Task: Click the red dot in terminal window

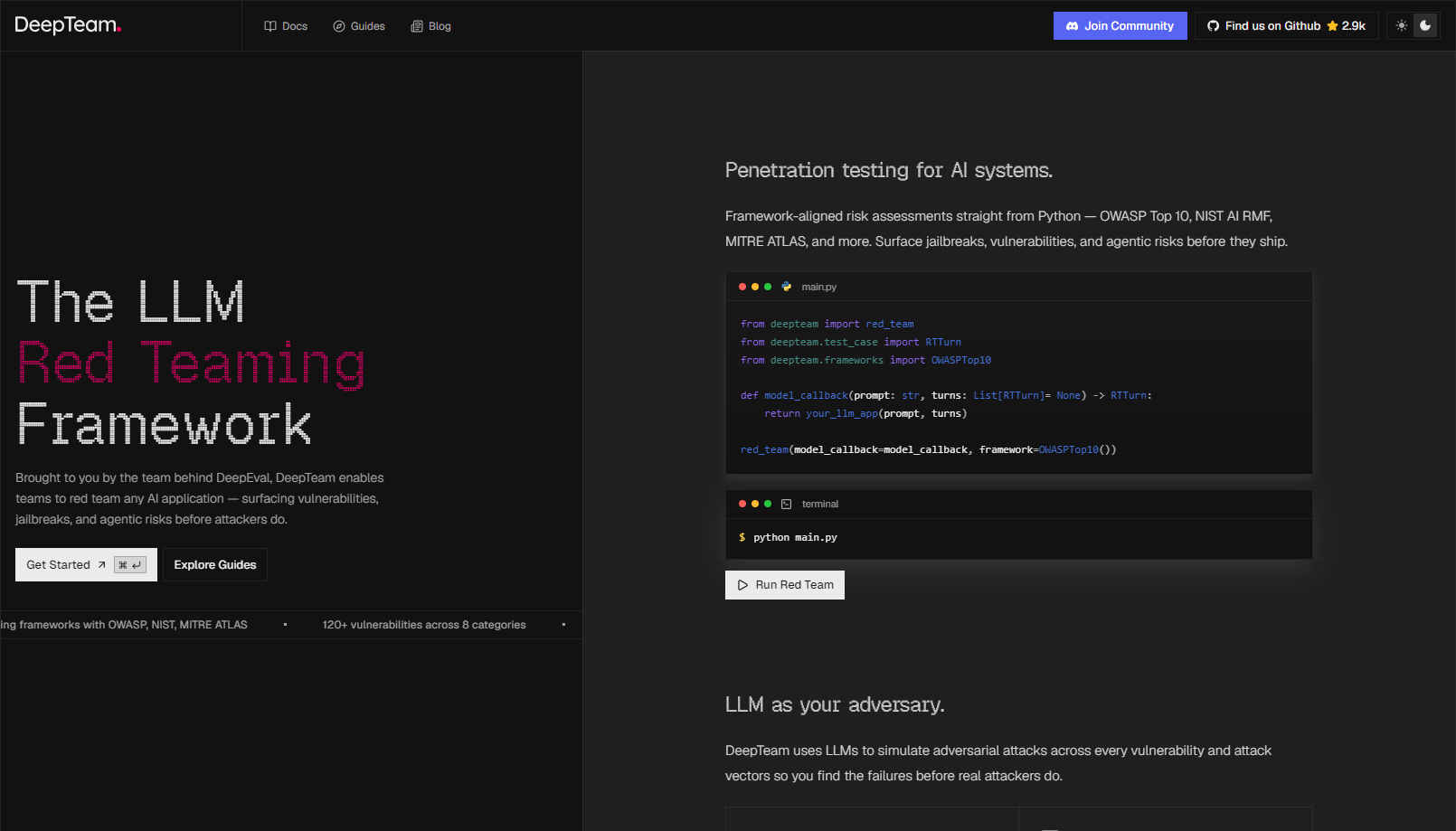Action: click(742, 504)
